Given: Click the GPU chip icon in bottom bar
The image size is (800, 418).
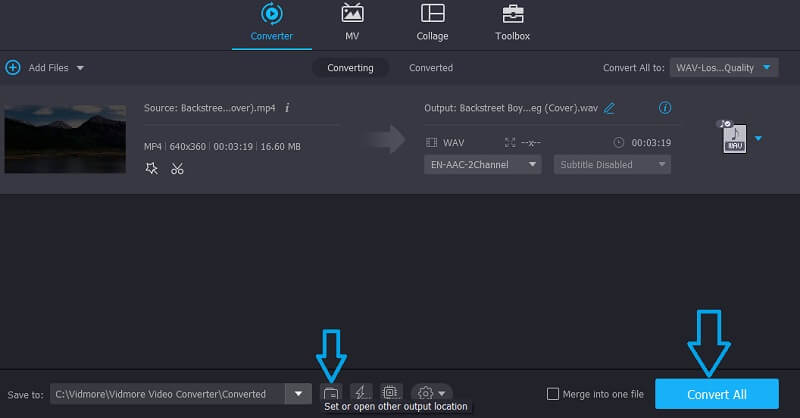Looking at the screenshot, I should pyautogui.click(x=388, y=393).
